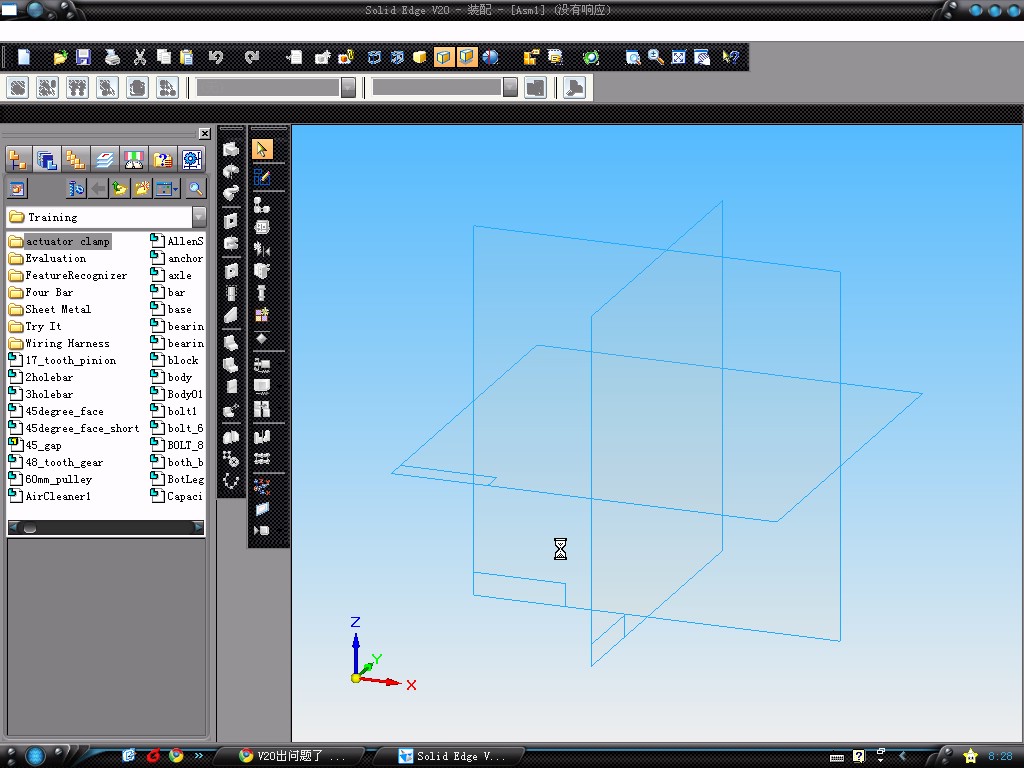
Task: Switch to the Solid Edge taskbar button
Action: [452, 756]
